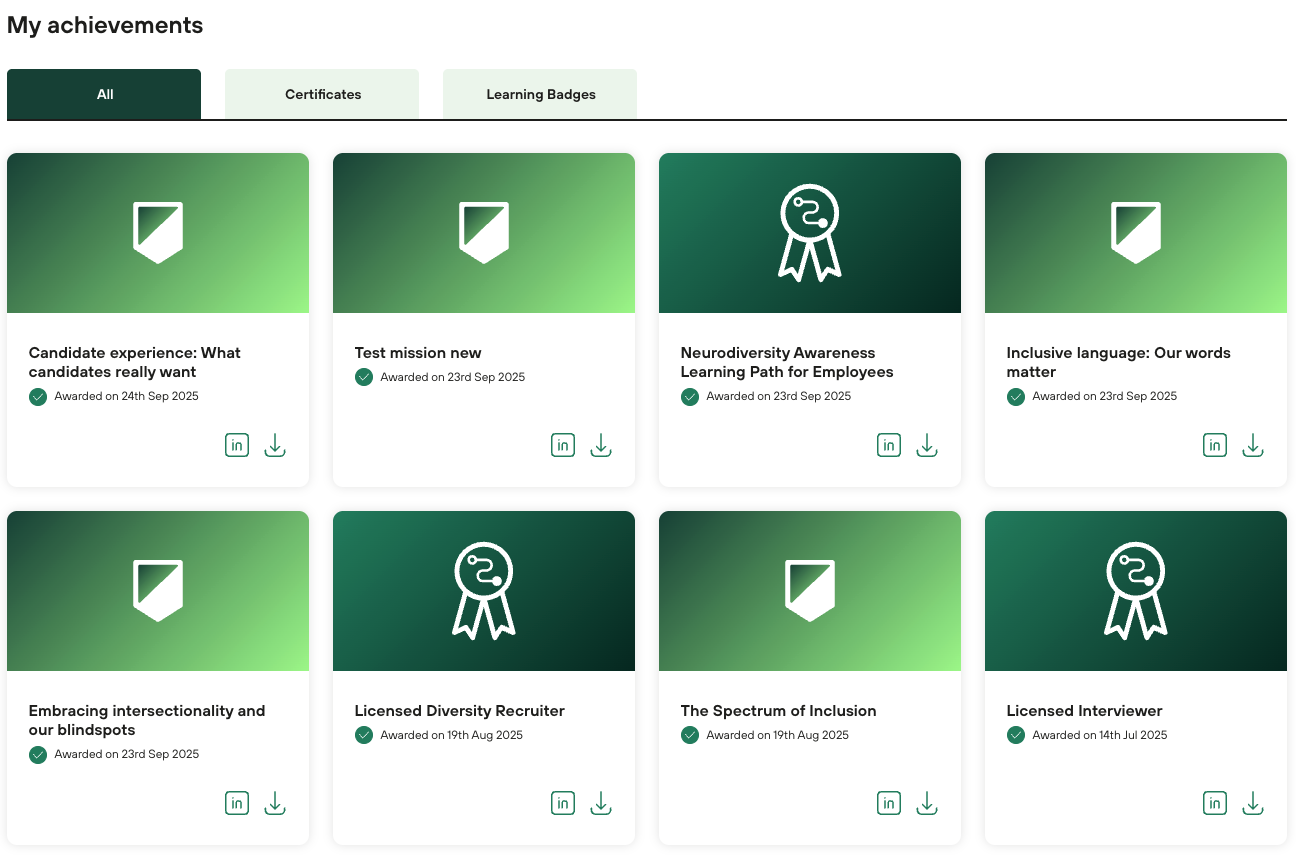Open the Learning Badges tab
The image size is (1296, 859).
tap(540, 95)
